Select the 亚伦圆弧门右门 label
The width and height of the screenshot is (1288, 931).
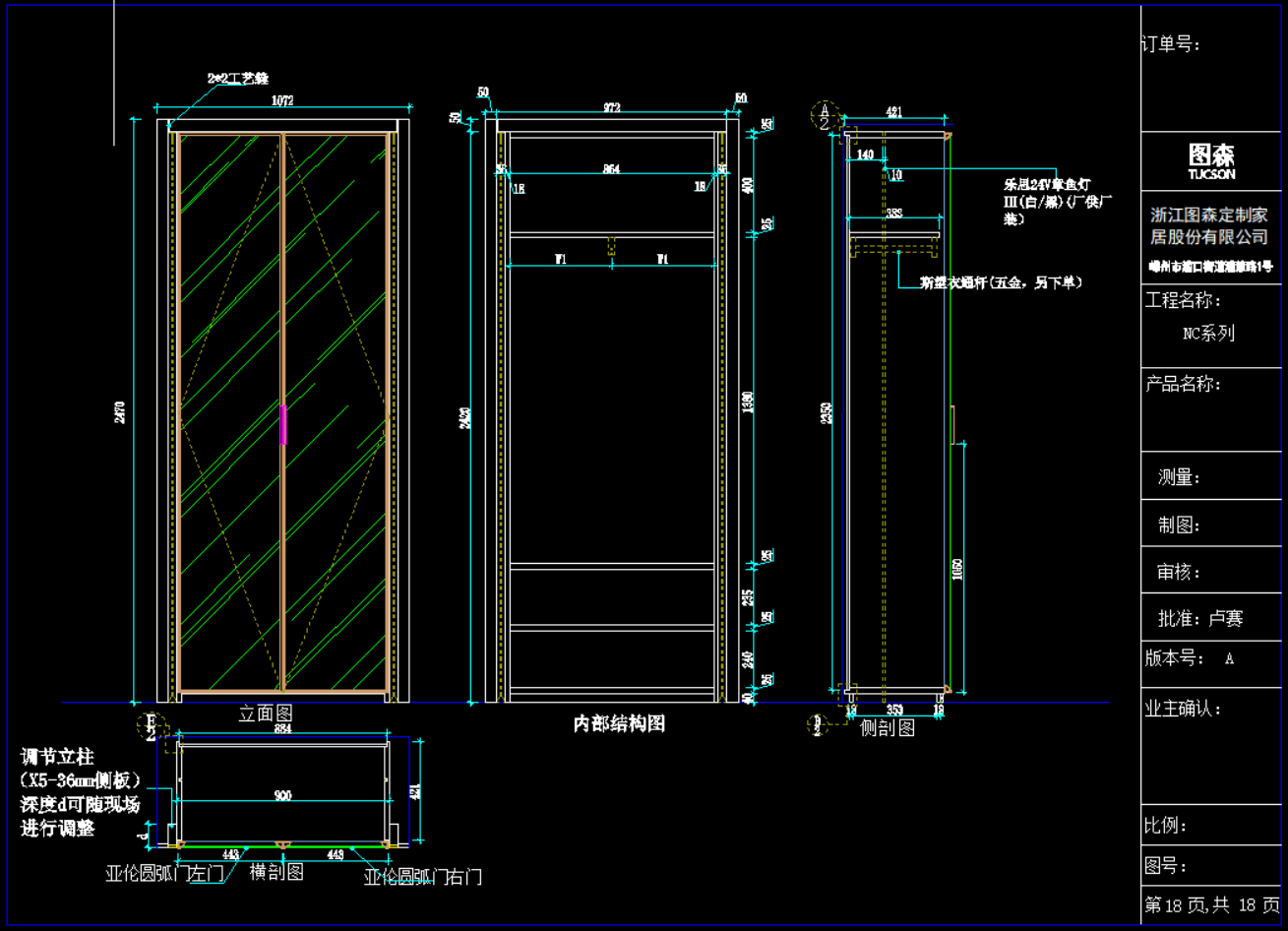[423, 877]
